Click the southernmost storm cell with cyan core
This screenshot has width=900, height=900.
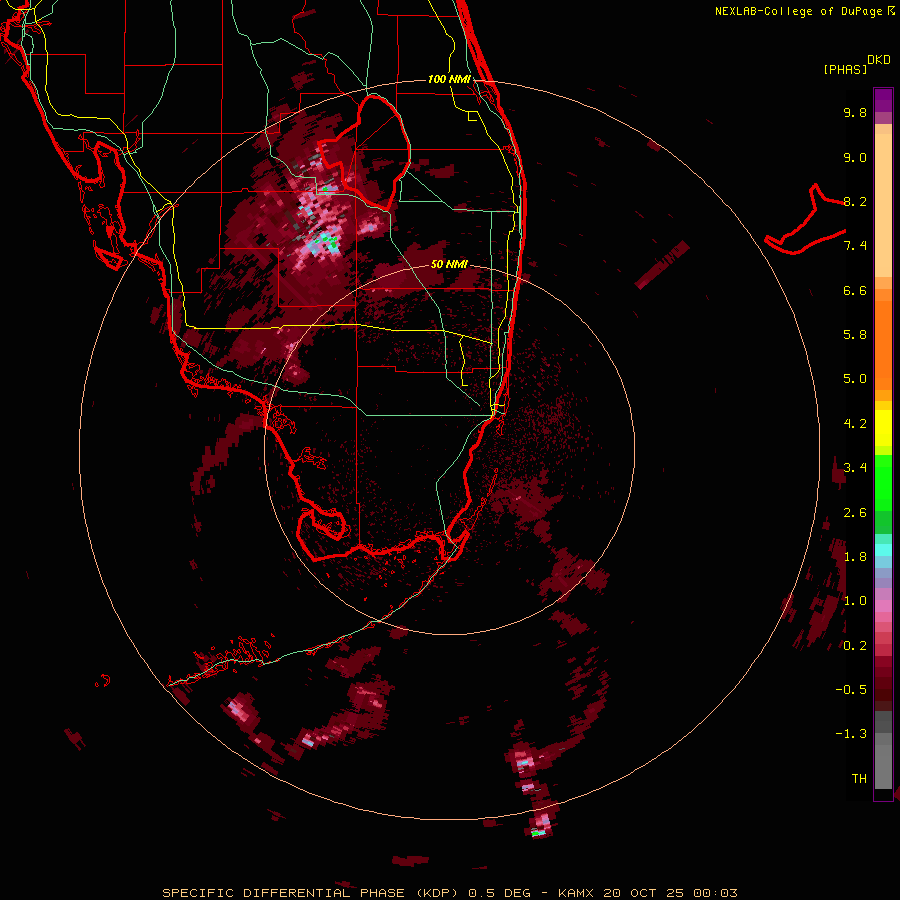538,832
